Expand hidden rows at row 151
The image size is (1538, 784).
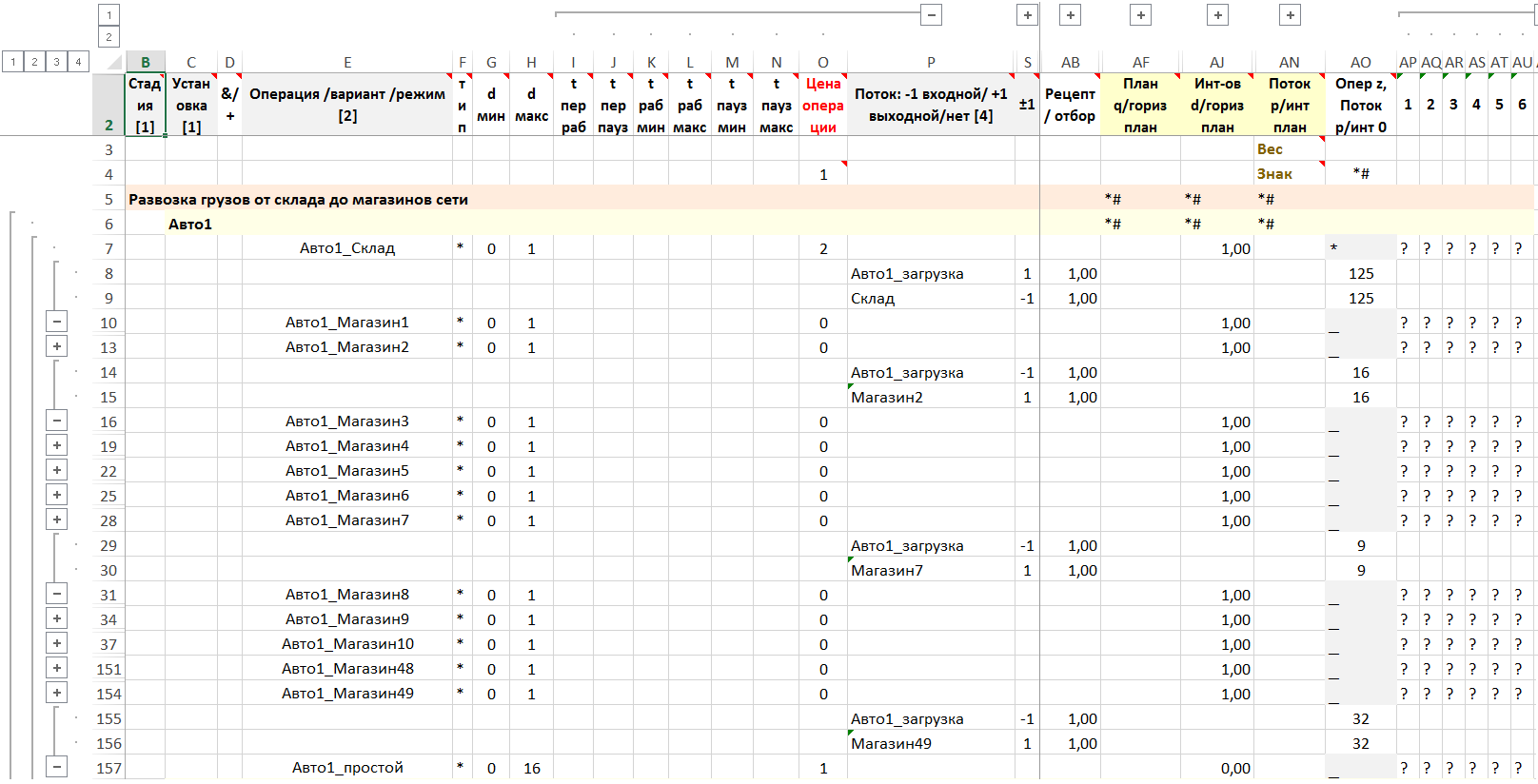(57, 668)
